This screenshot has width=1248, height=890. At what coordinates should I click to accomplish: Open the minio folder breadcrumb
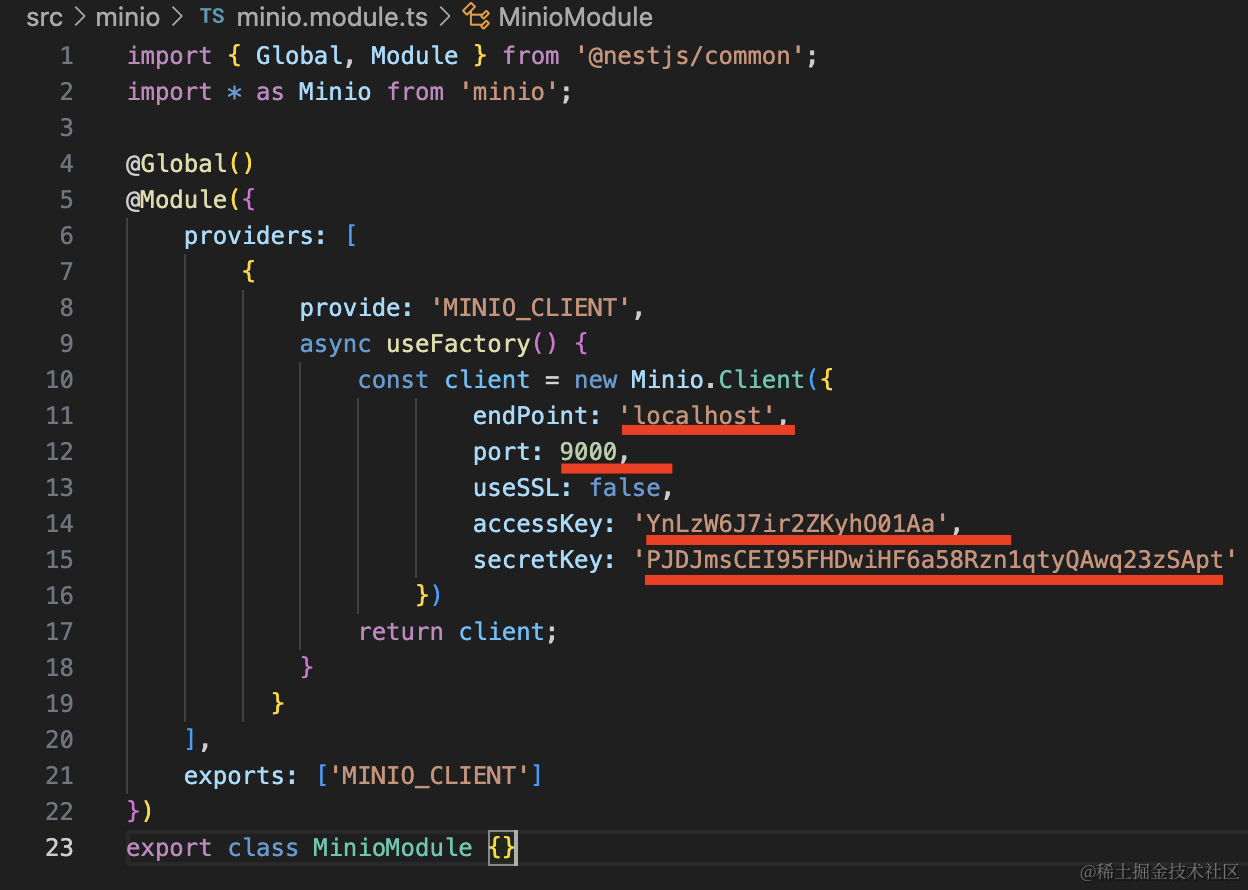[127, 18]
